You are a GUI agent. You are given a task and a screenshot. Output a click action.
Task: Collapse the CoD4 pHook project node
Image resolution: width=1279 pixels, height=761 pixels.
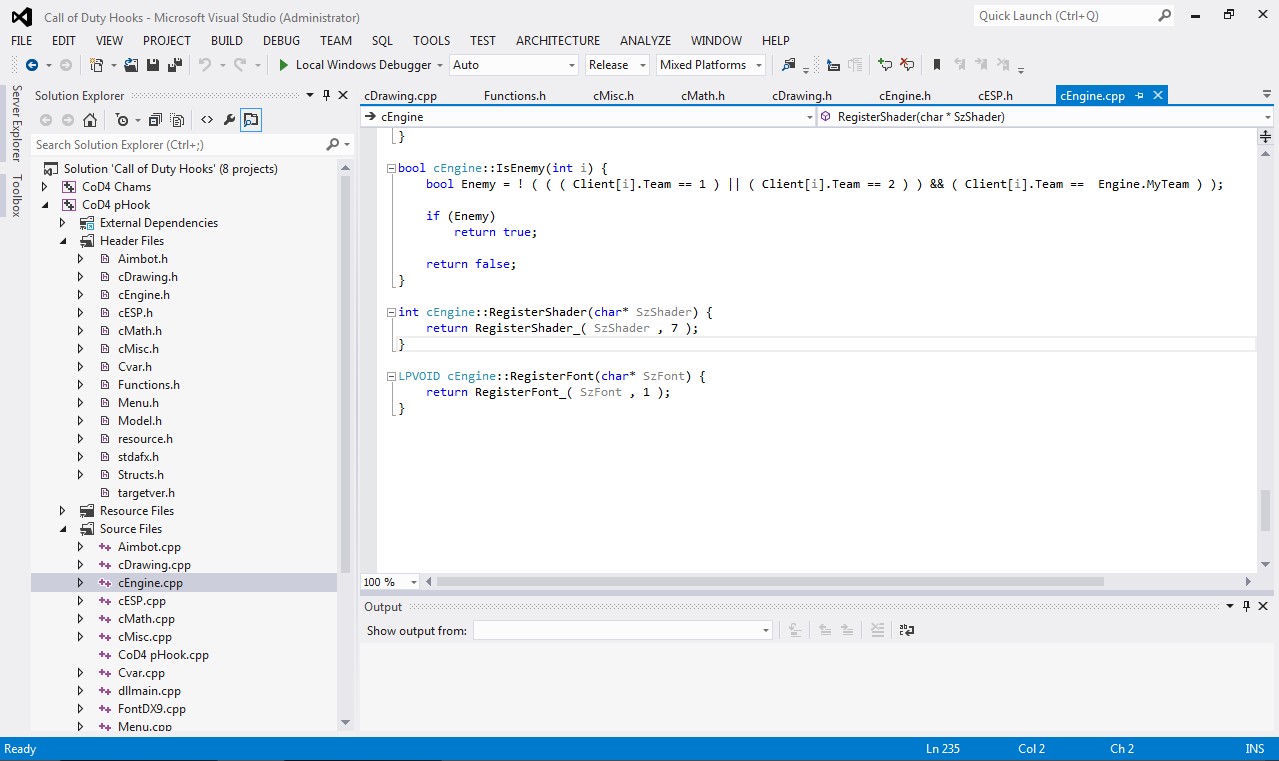44,205
